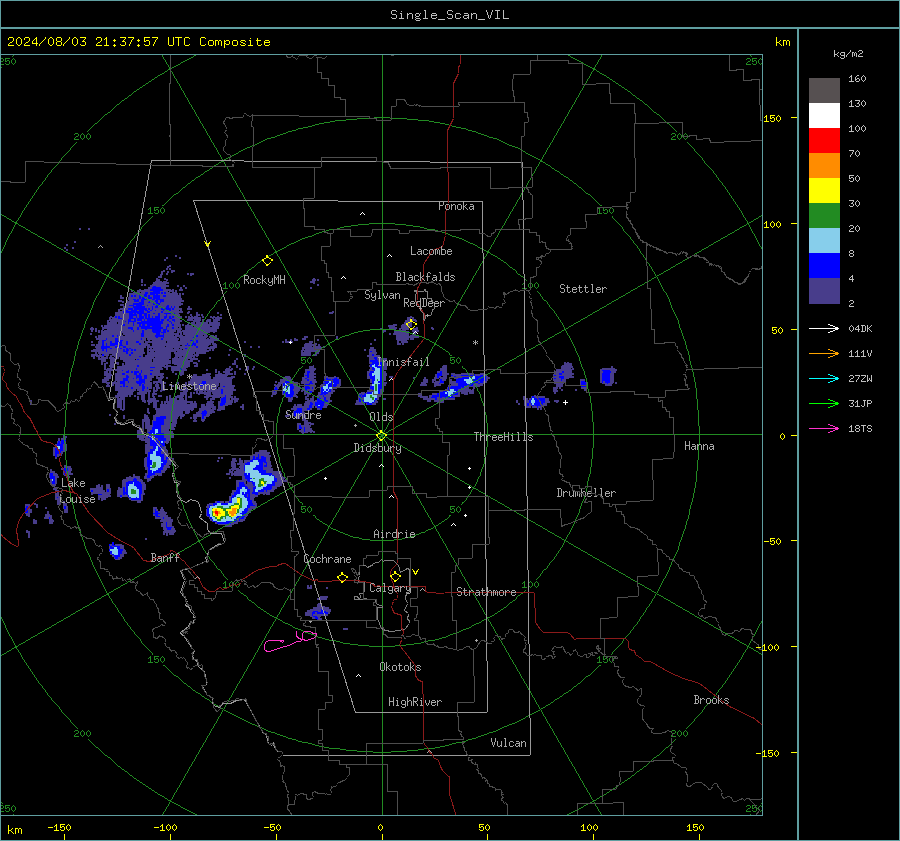Click the Stettler label
Image resolution: width=900 pixels, height=841 pixels.
click(x=583, y=289)
